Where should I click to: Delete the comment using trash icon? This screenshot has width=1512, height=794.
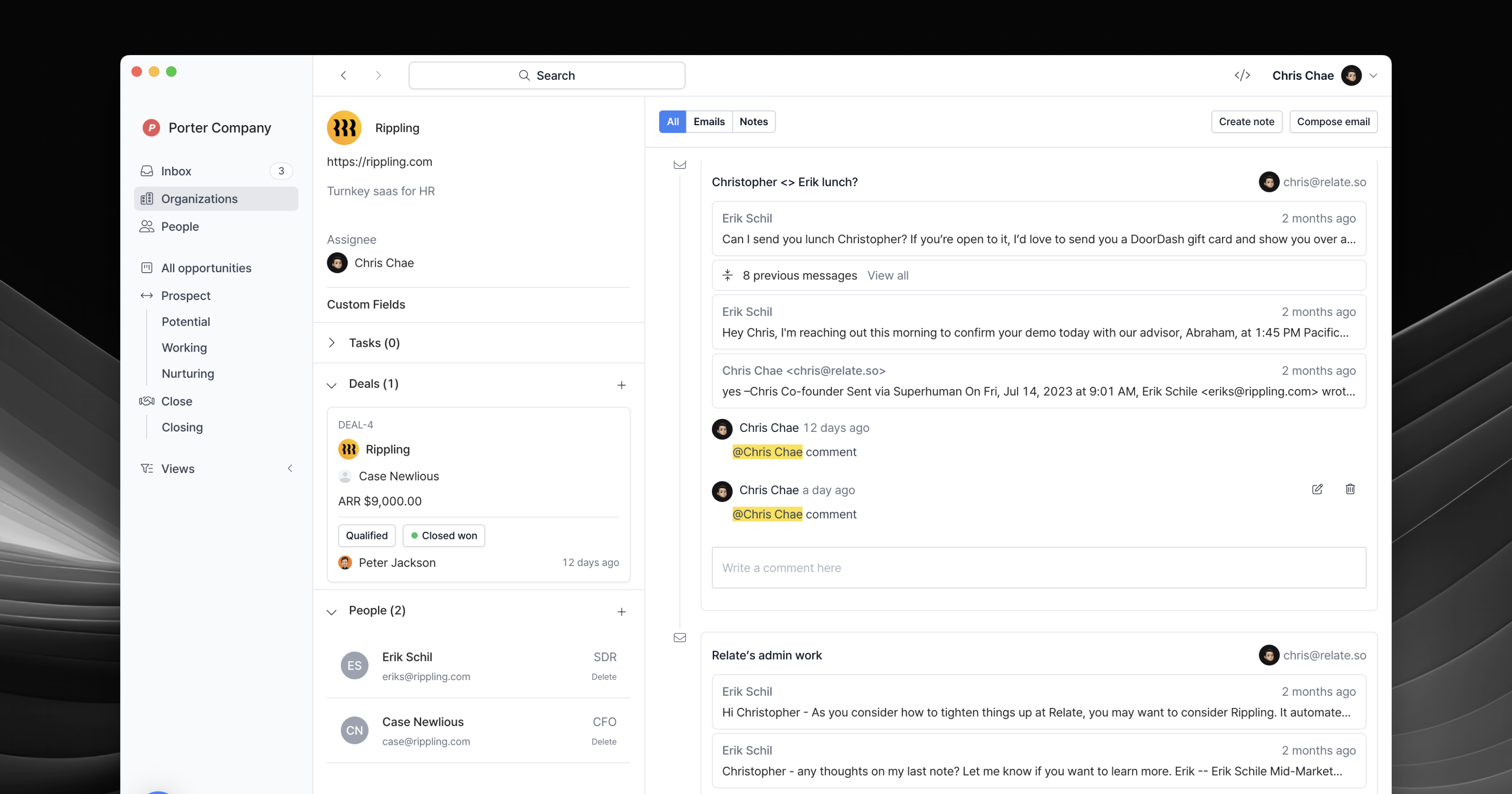(x=1350, y=489)
